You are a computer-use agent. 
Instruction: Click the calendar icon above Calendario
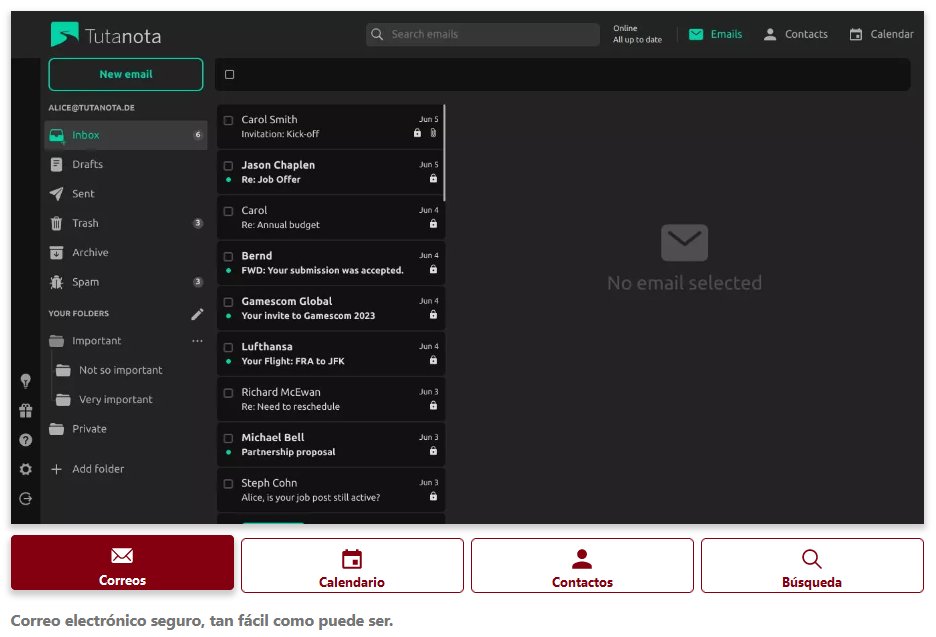point(352,559)
